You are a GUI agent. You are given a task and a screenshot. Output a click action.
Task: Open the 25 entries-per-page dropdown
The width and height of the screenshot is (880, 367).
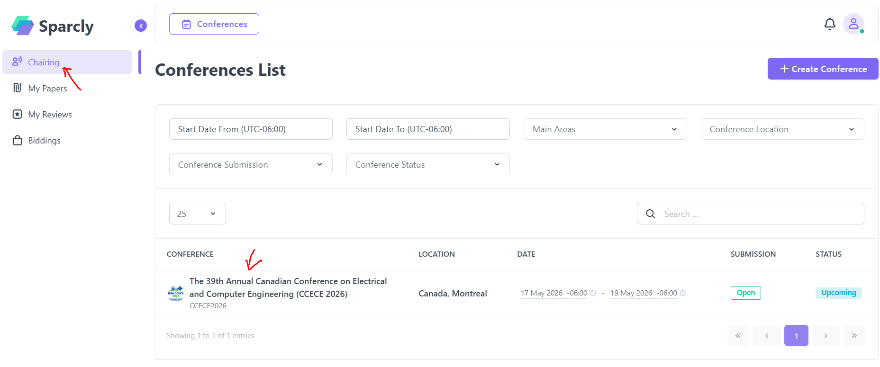(198, 214)
